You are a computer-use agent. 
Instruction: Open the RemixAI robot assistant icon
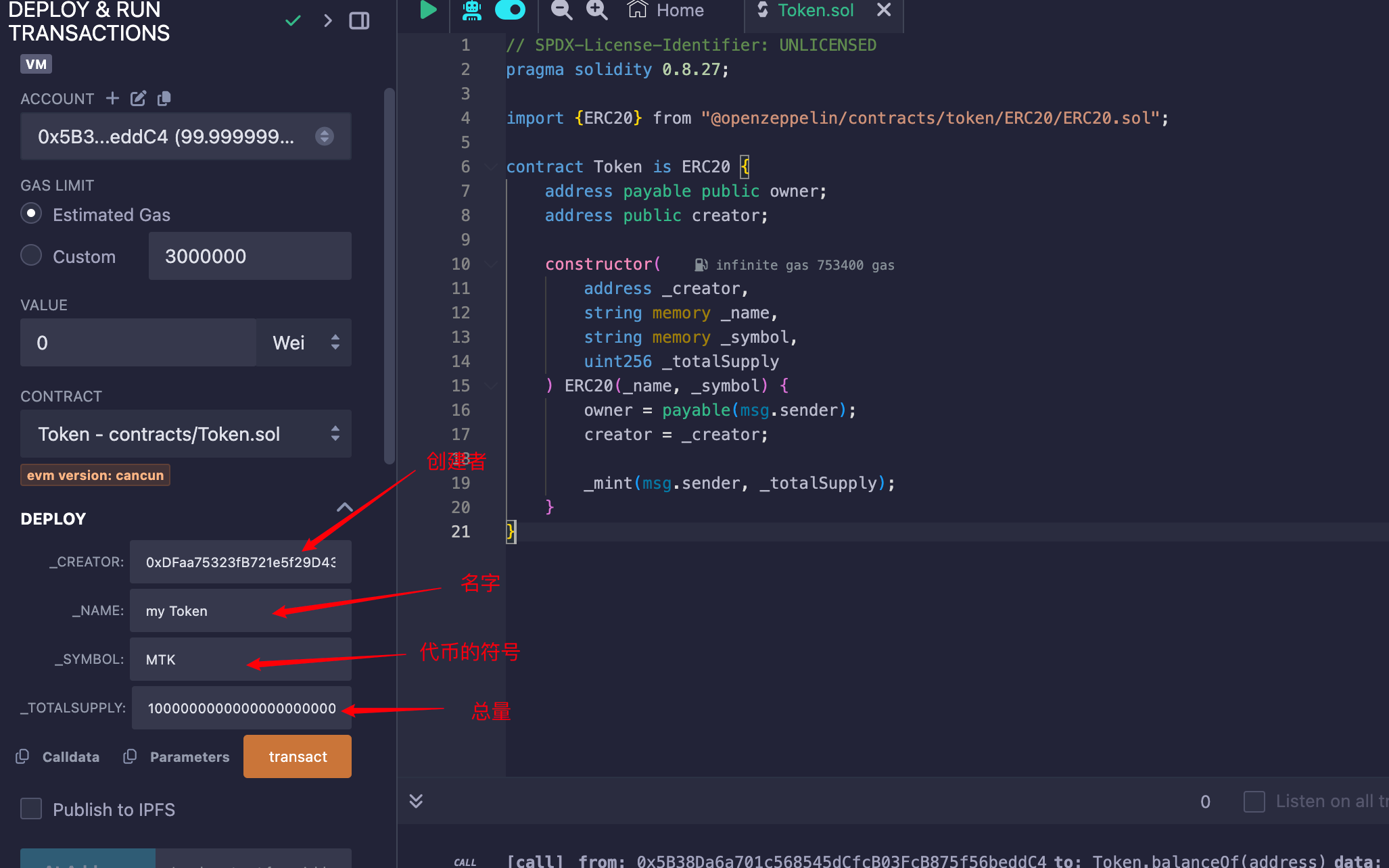click(x=471, y=10)
